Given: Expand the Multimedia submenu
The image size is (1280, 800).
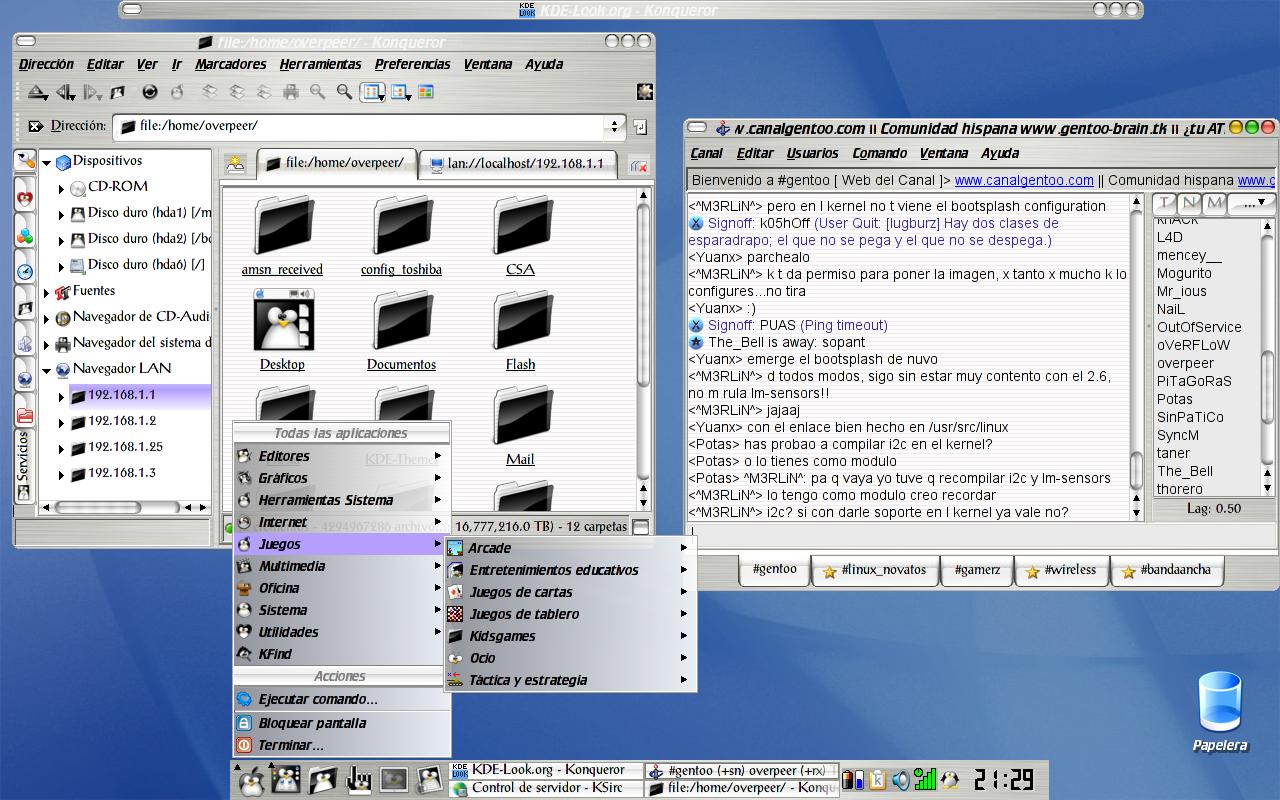Looking at the screenshot, I should (341, 566).
